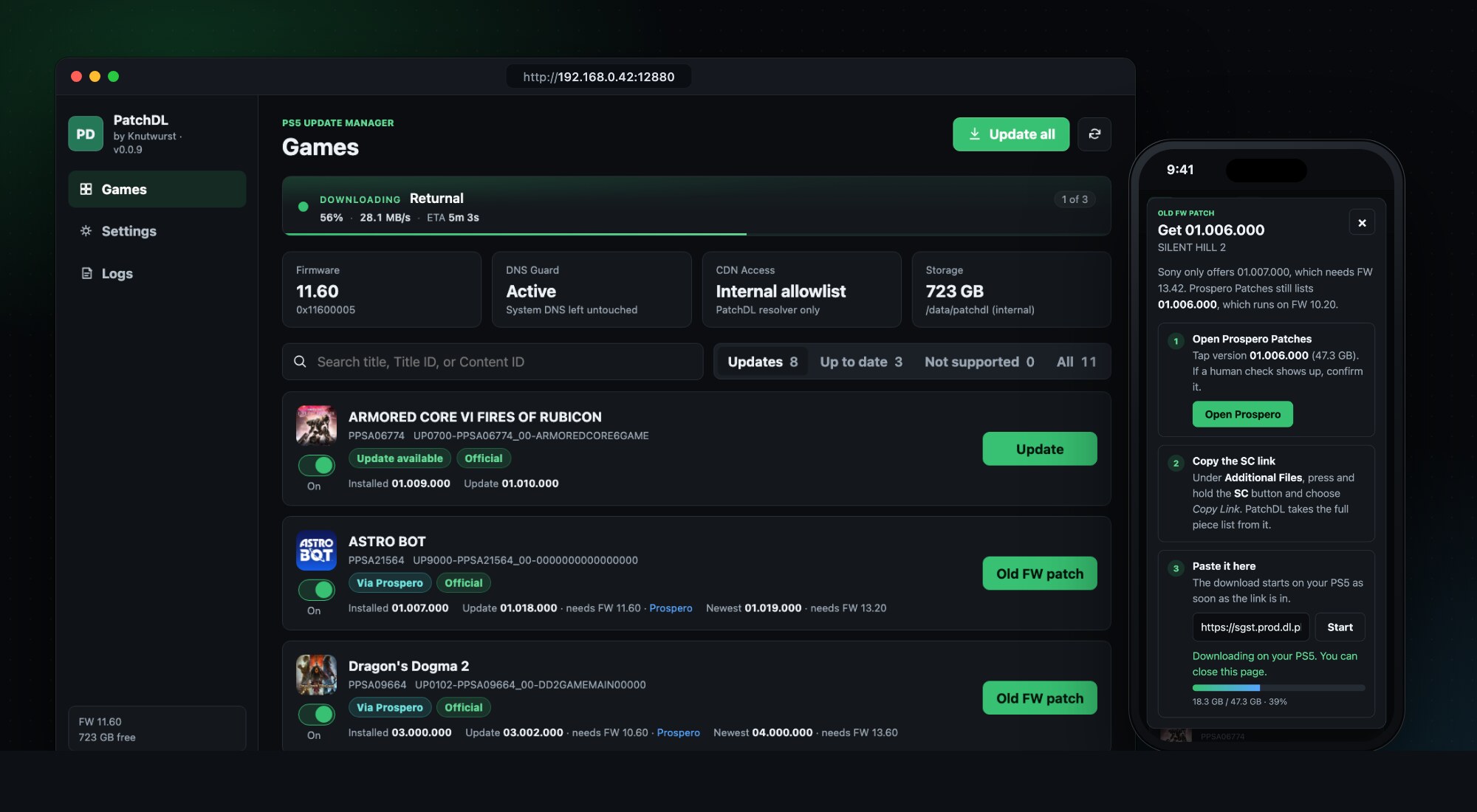Open the Settings page
This screenshot has height=812, width=1477.
[x=157, y=231]
